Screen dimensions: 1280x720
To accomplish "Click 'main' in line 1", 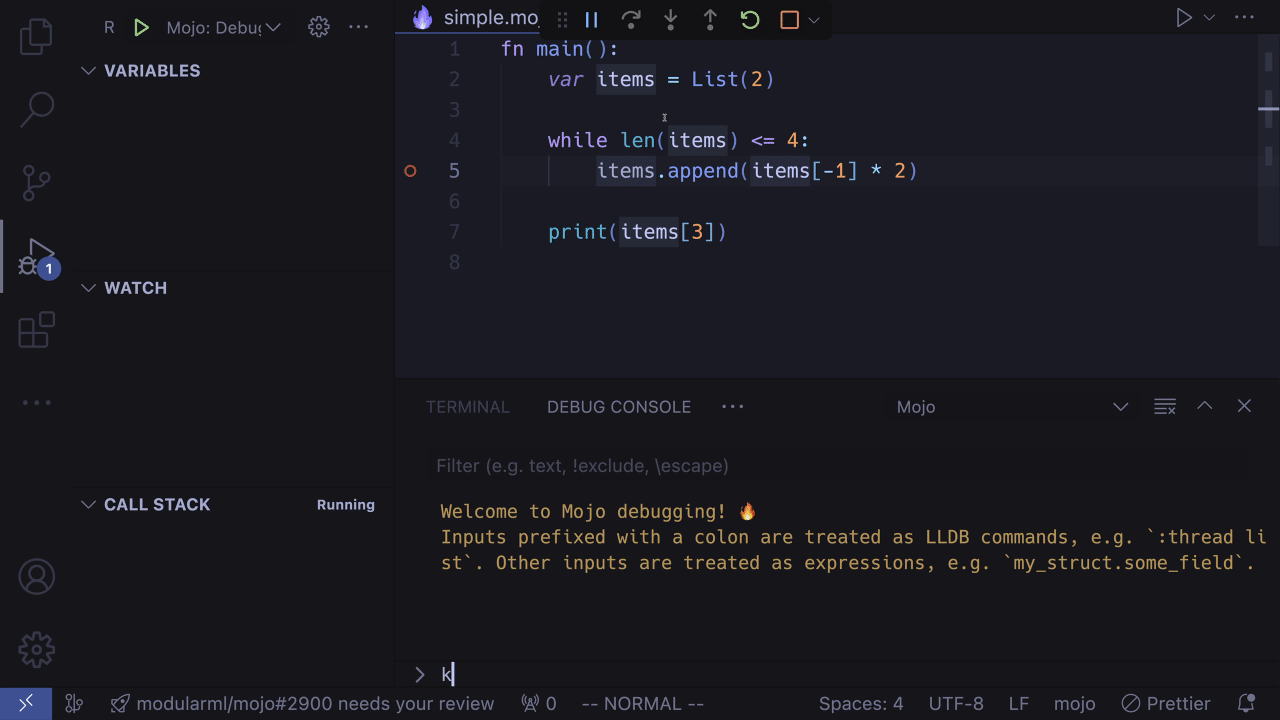I will click(560, 49).
